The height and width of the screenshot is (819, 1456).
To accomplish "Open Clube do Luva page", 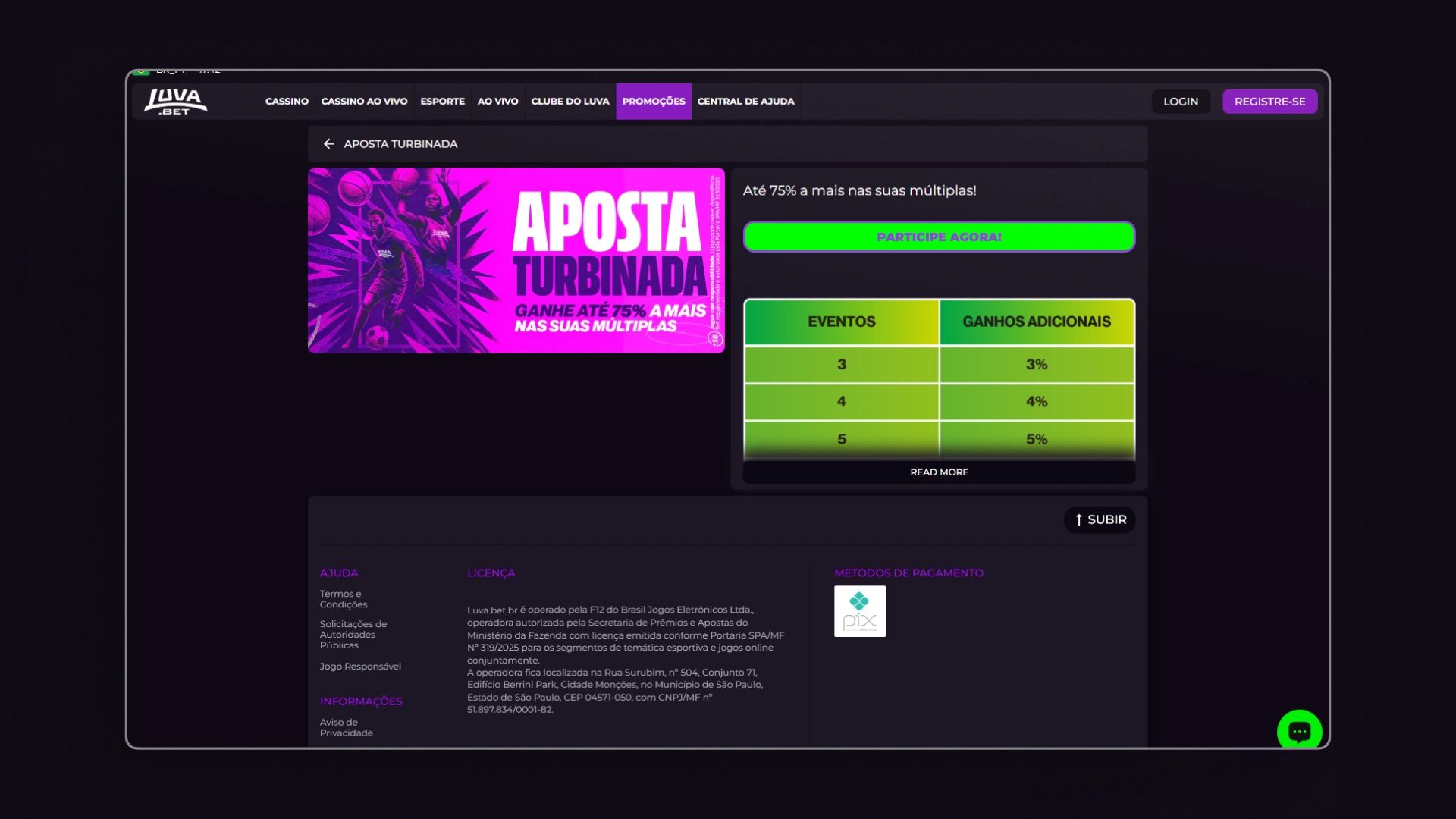I will pos(570,102).
